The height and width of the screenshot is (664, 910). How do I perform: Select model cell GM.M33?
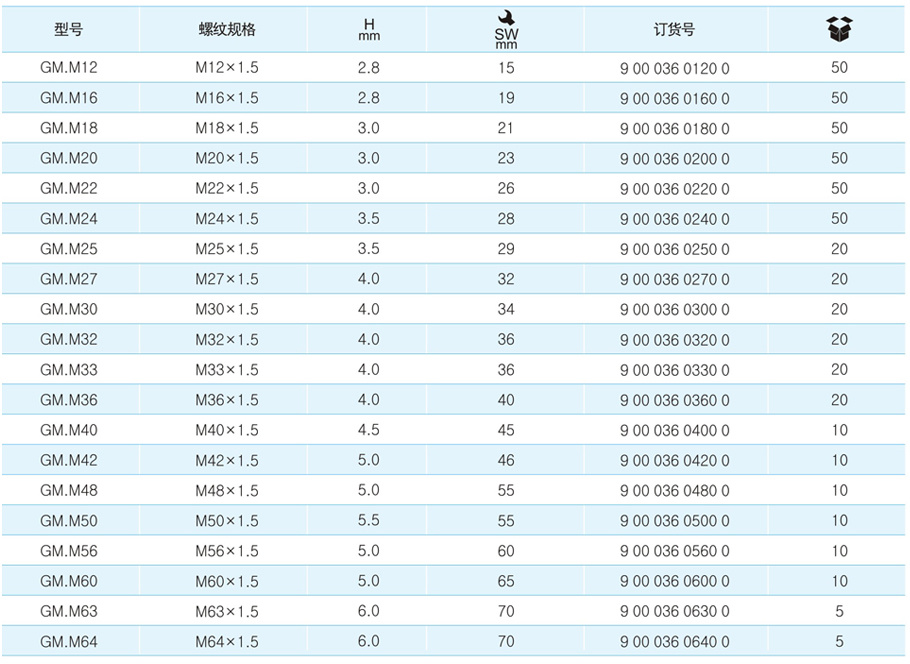click(x=68, y=370)
